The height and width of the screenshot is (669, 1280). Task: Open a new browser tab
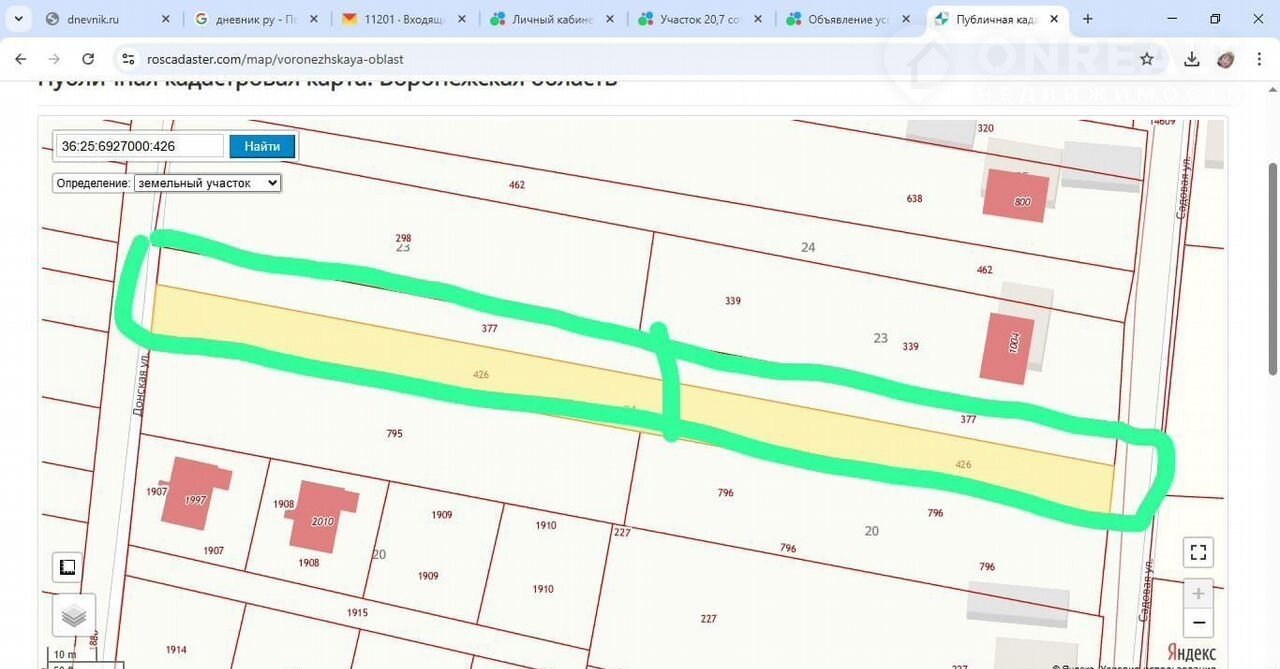point(1088,19)
